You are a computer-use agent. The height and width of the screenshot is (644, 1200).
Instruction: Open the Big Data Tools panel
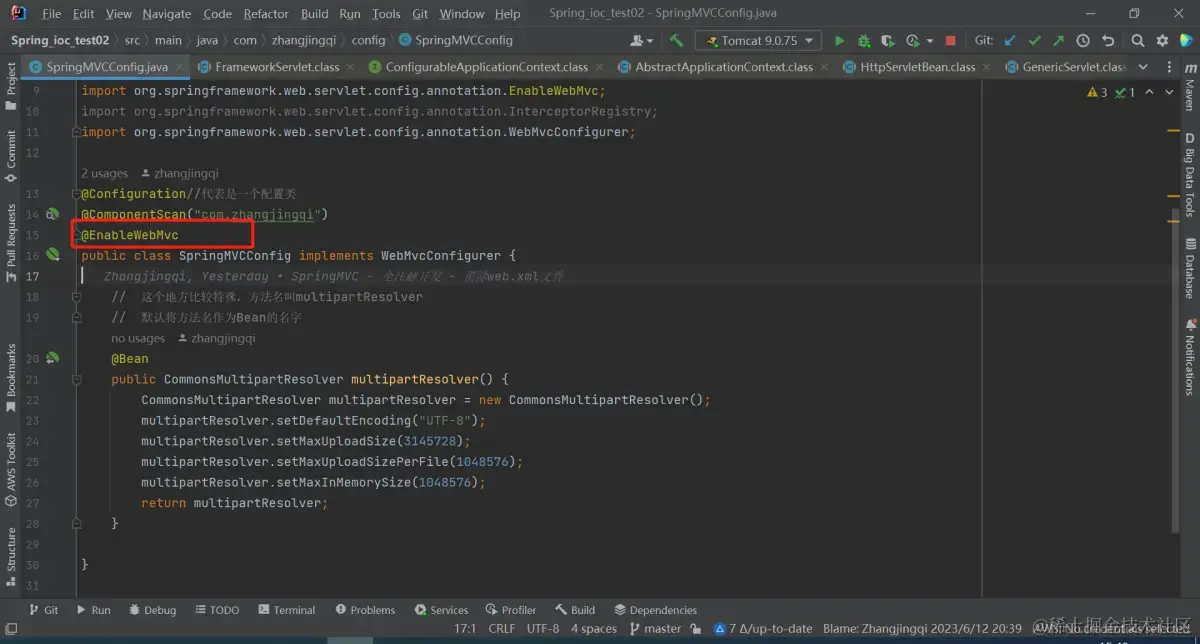point(1190,174)
